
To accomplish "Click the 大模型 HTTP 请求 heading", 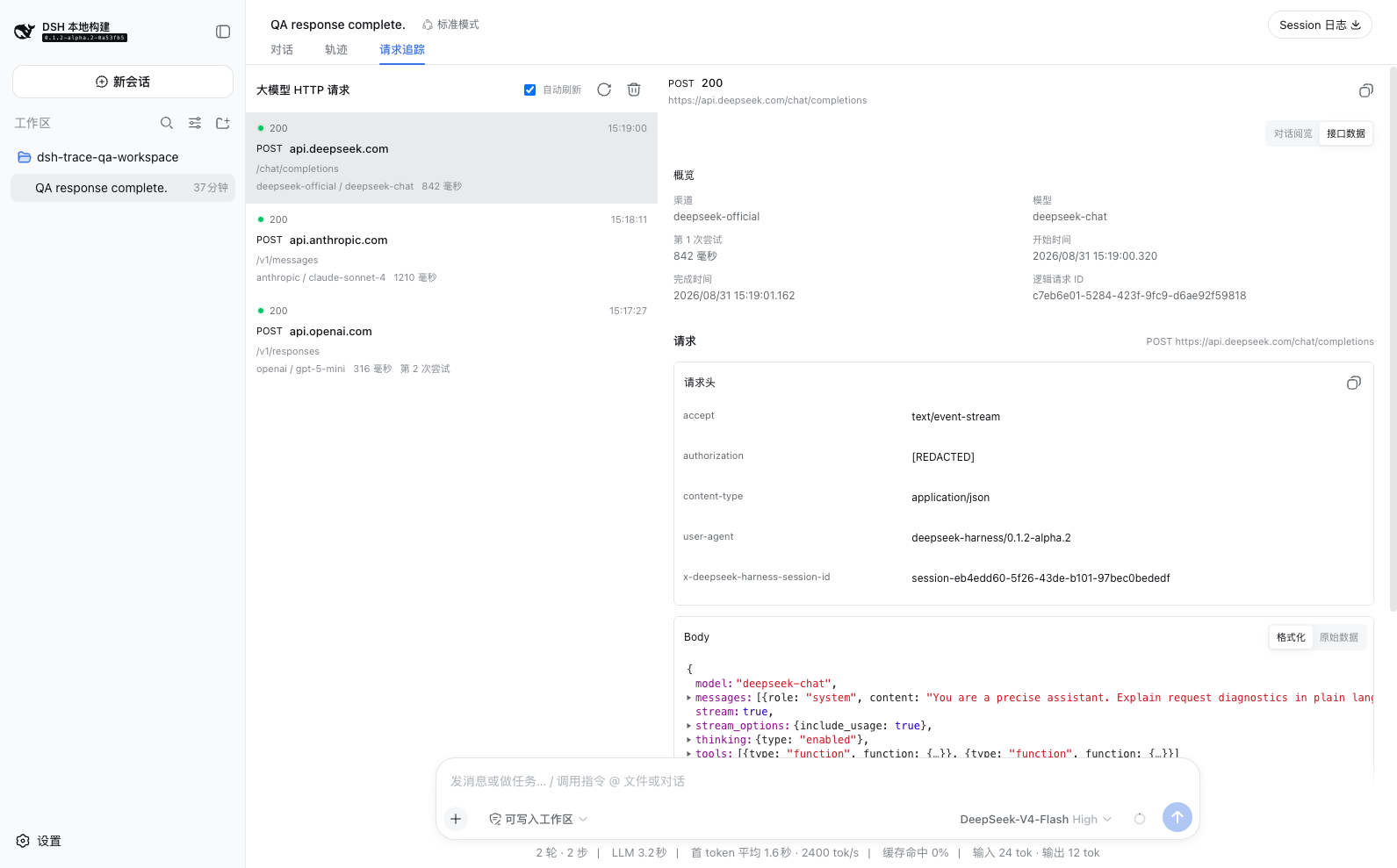I will [303, 90].
